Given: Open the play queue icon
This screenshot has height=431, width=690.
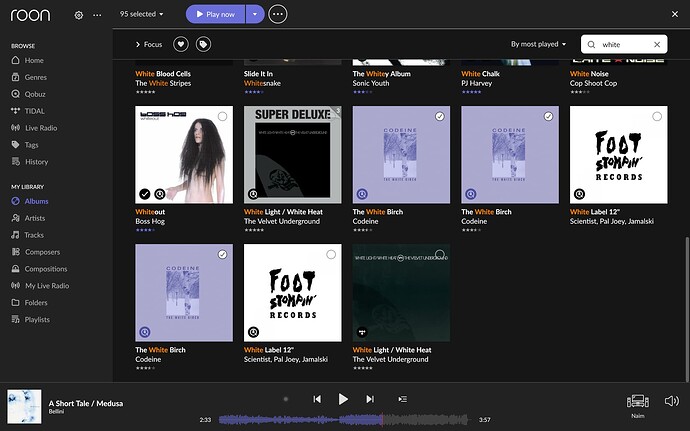Looking at the screenshot, I should click(x=402, y=399).
